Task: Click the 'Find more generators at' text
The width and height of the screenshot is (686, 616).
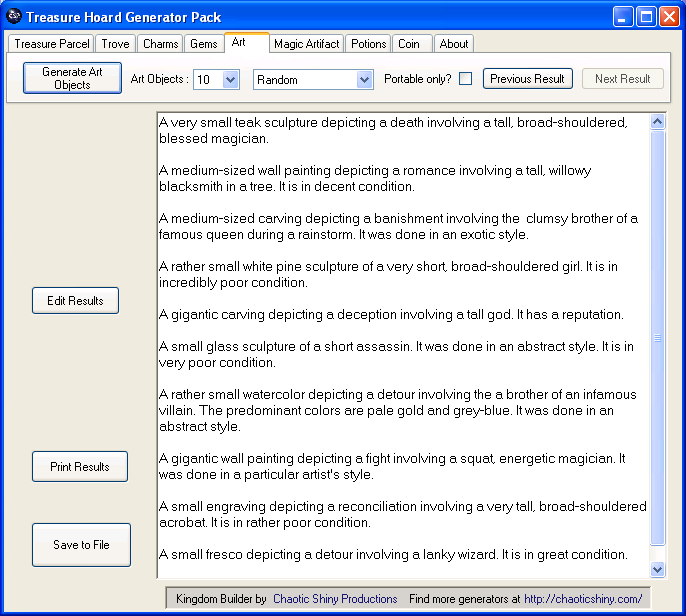Action: 465,598
